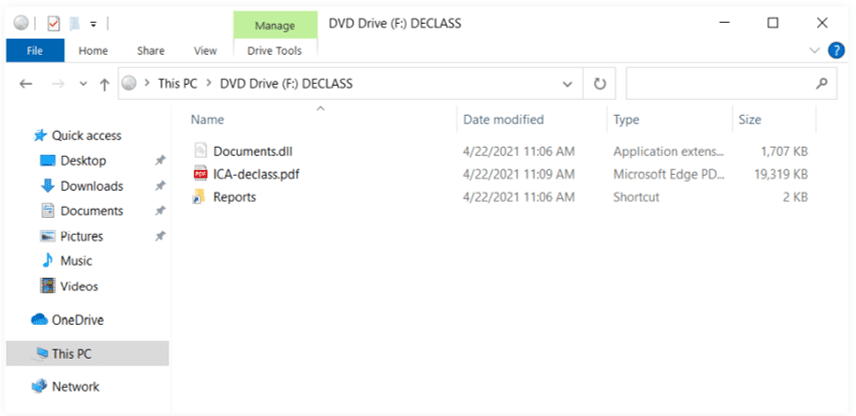Open the address bar history dropdown
856x416 pixels.
coord(568,84)
